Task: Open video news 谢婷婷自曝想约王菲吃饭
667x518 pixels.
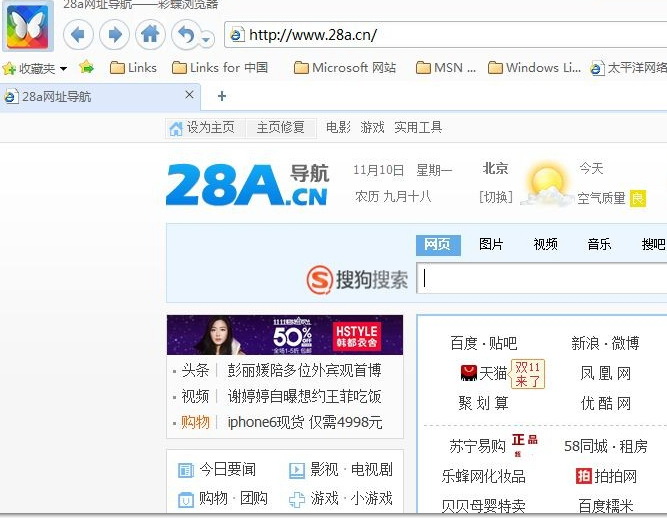Action: tap(304, 396)
